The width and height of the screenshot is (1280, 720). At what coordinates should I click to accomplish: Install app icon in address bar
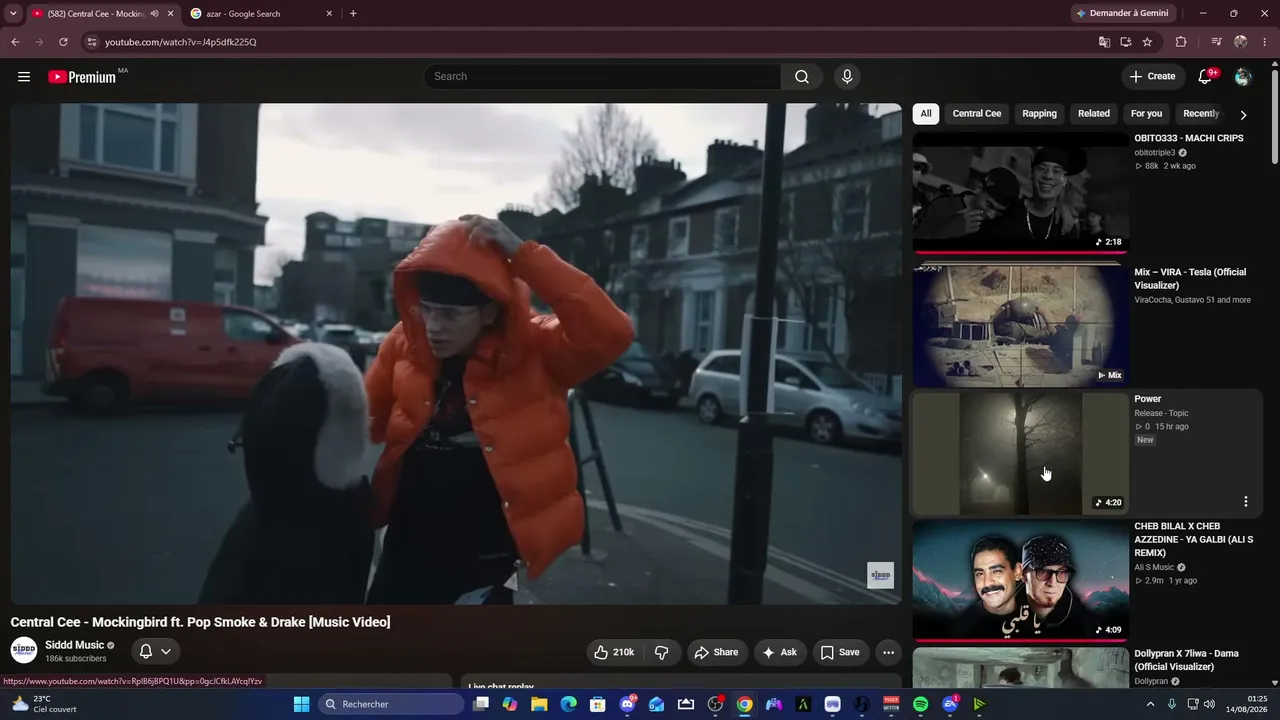[x=1126, y=42]
